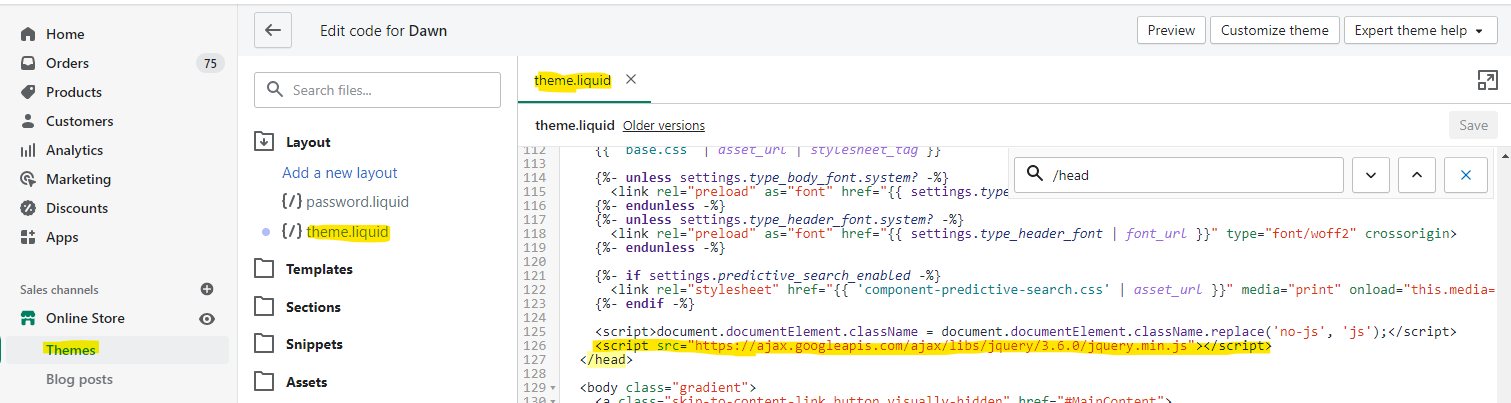Click the magnifier icon in Search files
The width and height of the screenshot is (1511, 403).
pyautogui.click(x=274, y=90)
